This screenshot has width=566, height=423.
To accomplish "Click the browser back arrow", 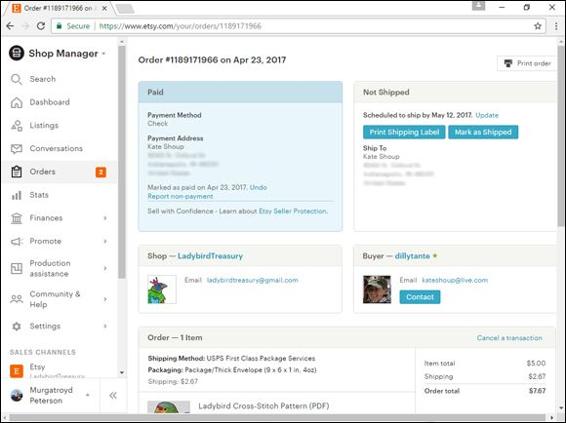I will (10, 26).
